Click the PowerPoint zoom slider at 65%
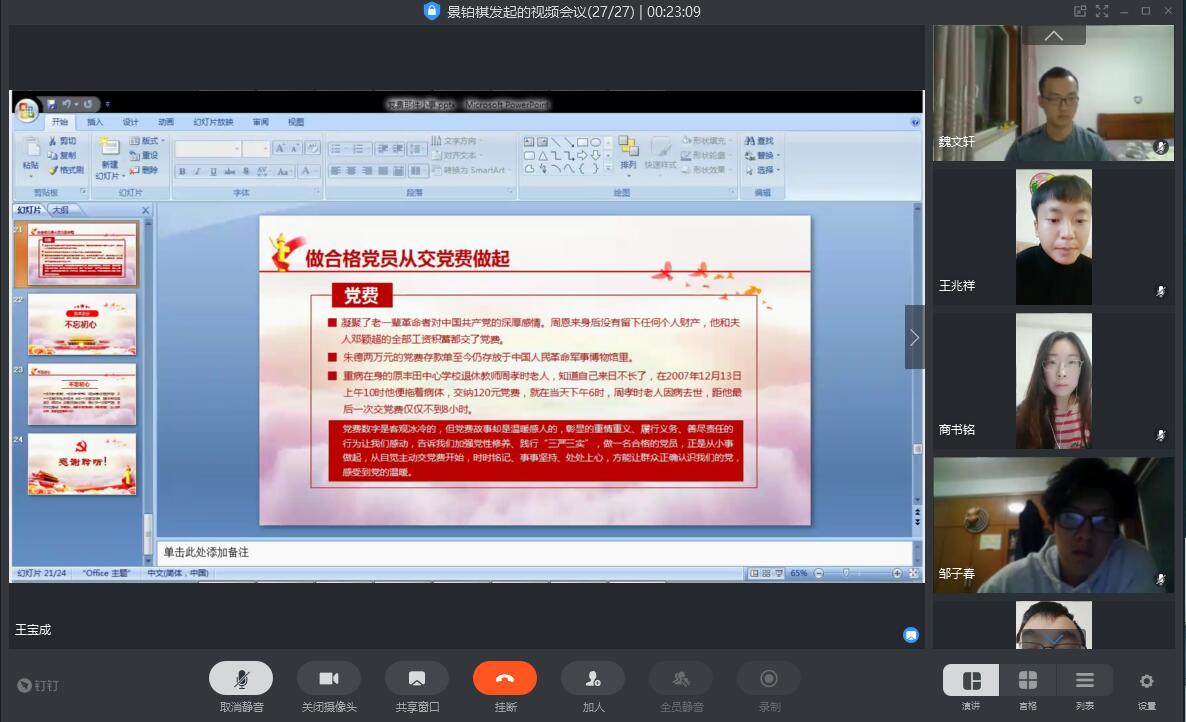The image size is (1186, 722). (x=847, y=573)
